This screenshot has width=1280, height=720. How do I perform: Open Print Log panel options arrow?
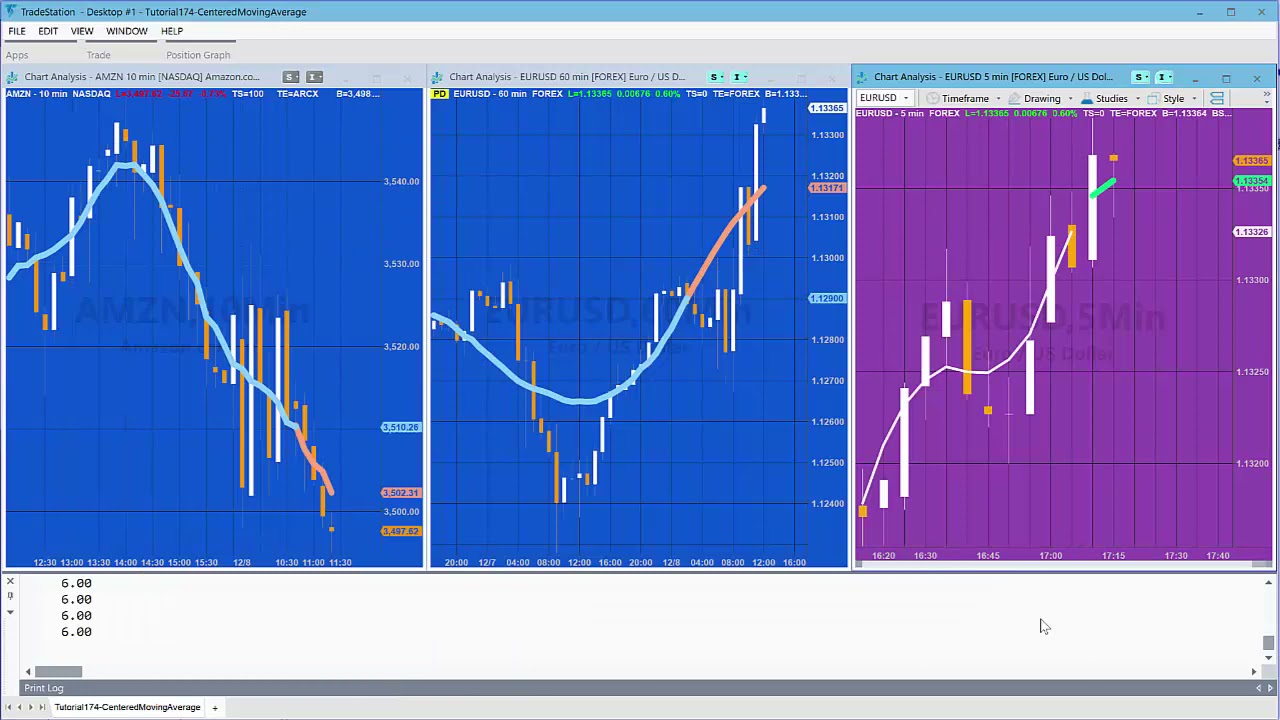click(x=10, y=612)
